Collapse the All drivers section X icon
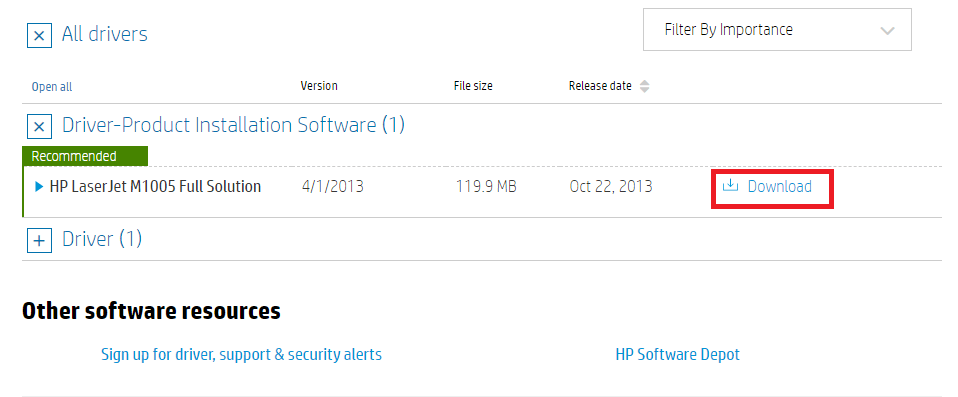 tap(39, 35)
